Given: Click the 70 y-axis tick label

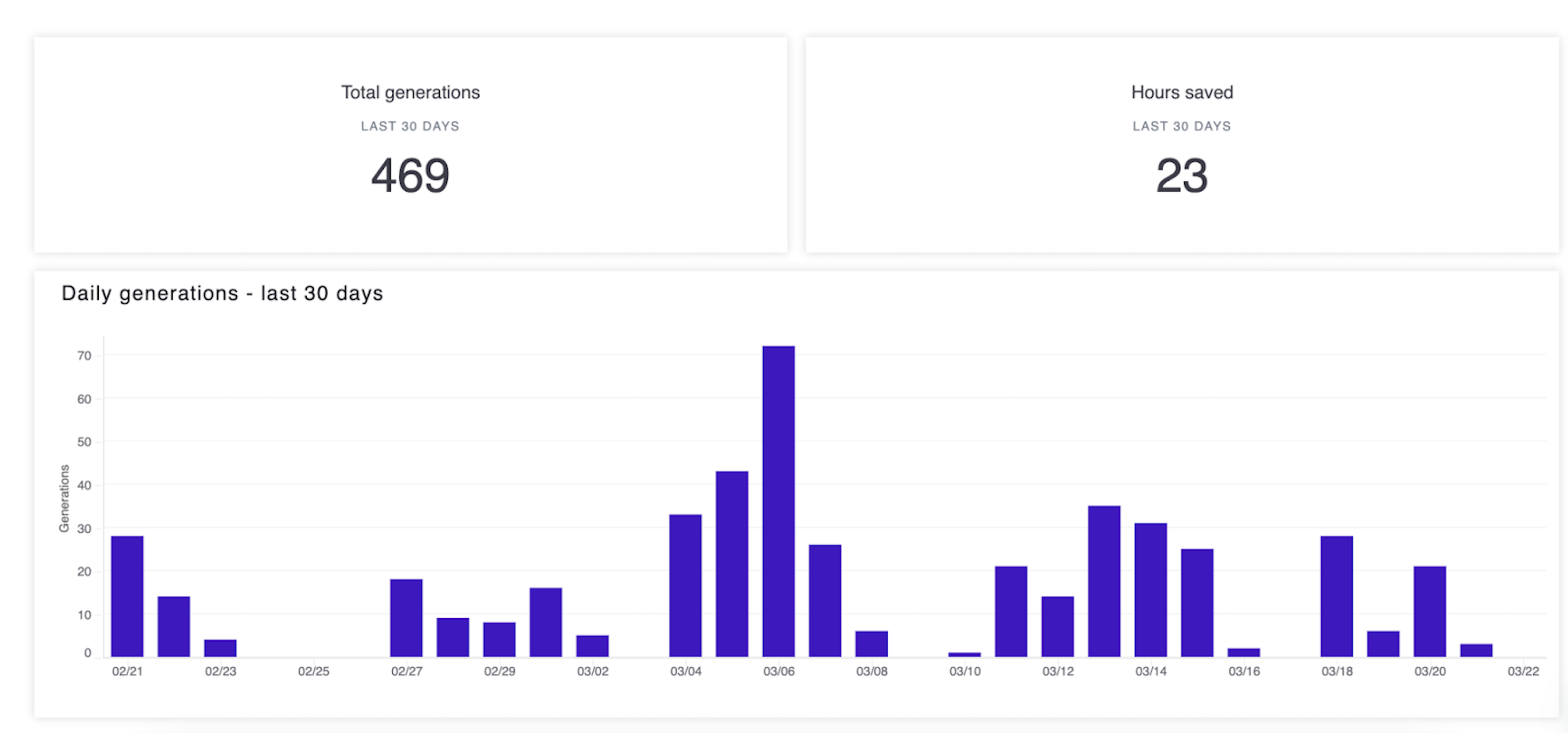Looking at the screenshot, I should tap(84, 356).
